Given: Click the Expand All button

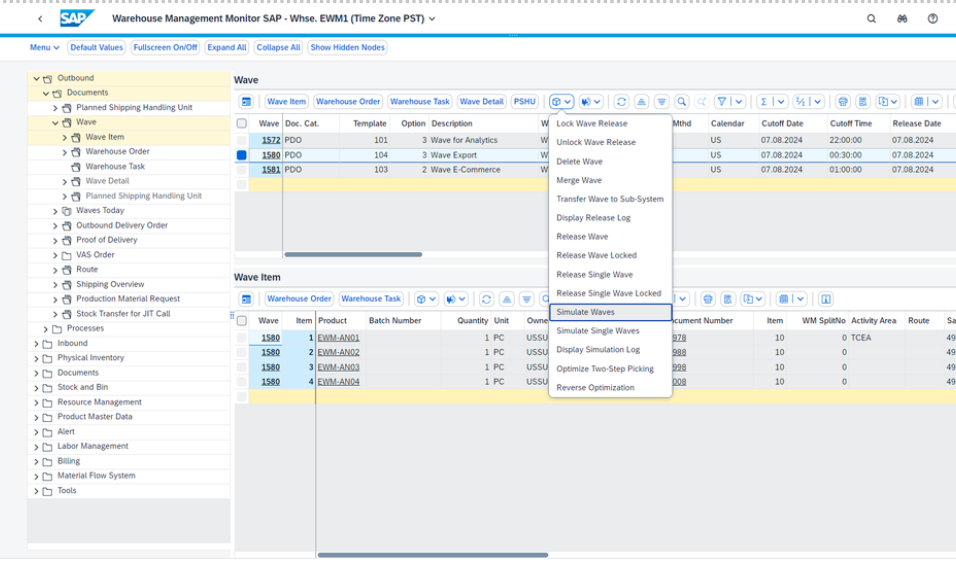Looking at the screenshot, I should (227, 47).
